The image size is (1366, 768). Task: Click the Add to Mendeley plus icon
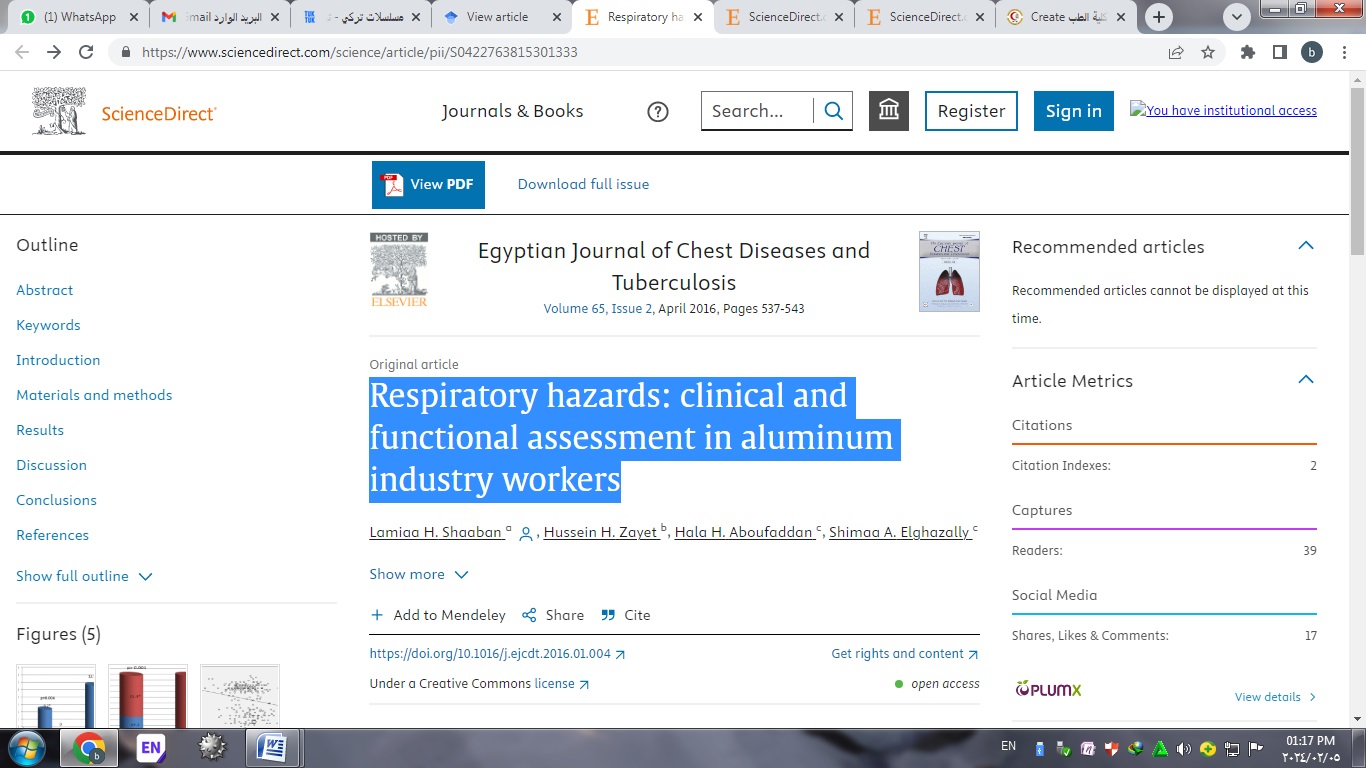point(378,615)
